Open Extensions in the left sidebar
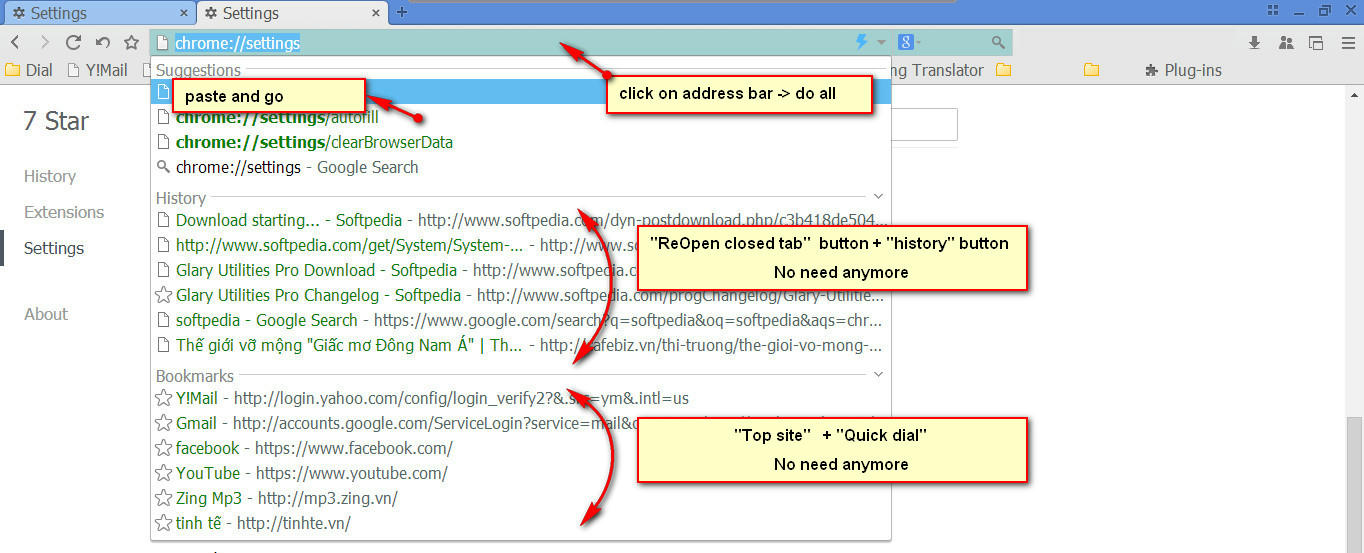Image resolution: width=1364 pixels, height=553 pixels. pyautogui.click(x=64, y=212)
